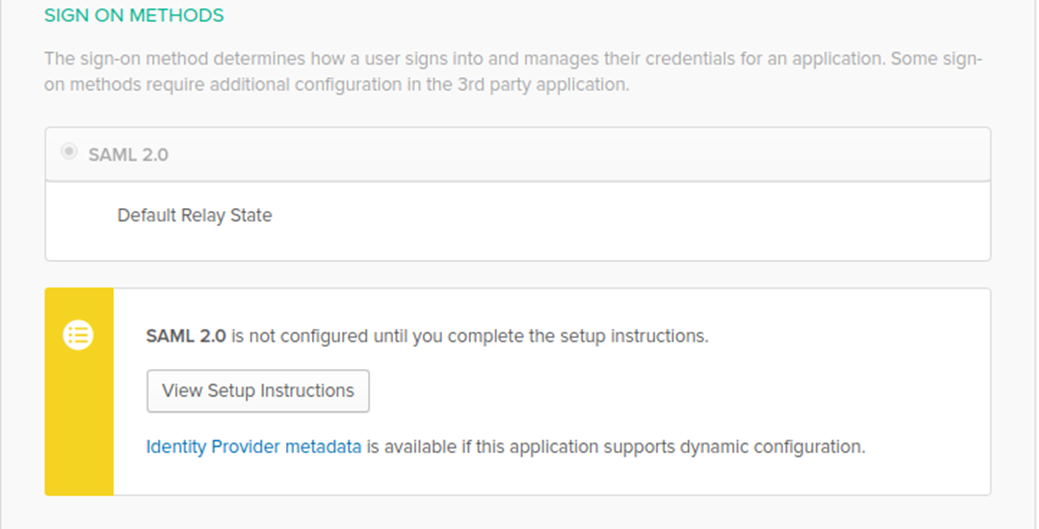Open the Identity Provider metadata link
The image size is (1039, 529).
click(x=253, y=447)
